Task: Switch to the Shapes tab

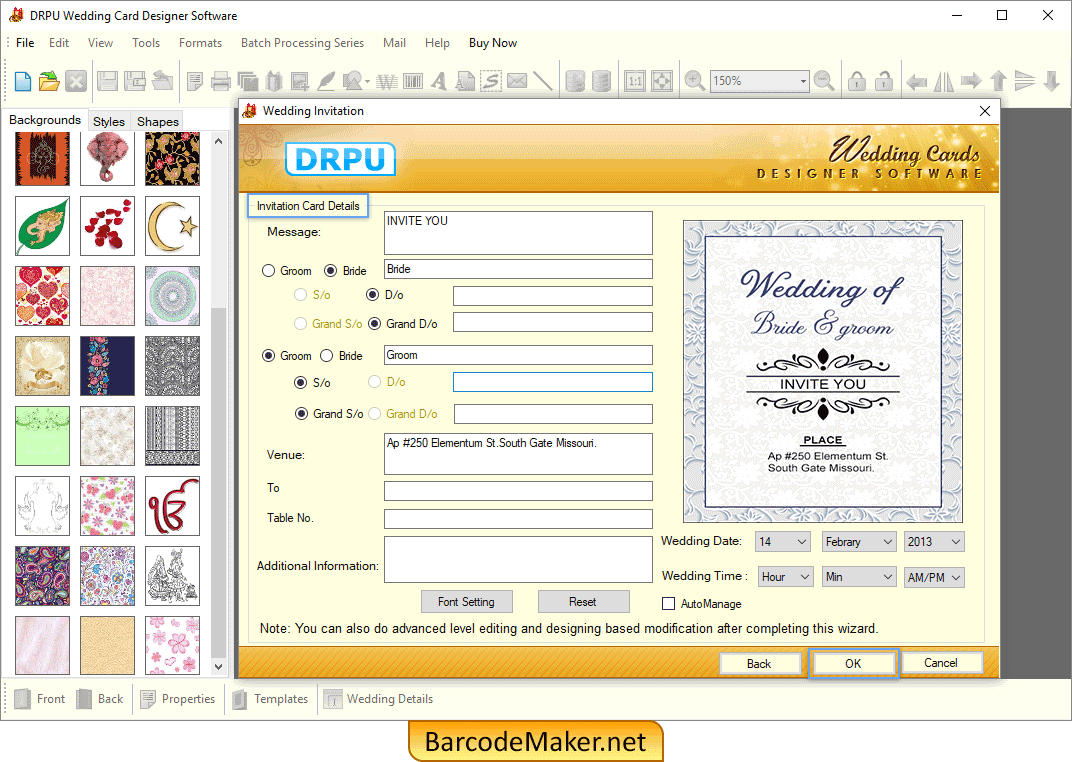Action: pyautogui.click(x=157, y=121)
